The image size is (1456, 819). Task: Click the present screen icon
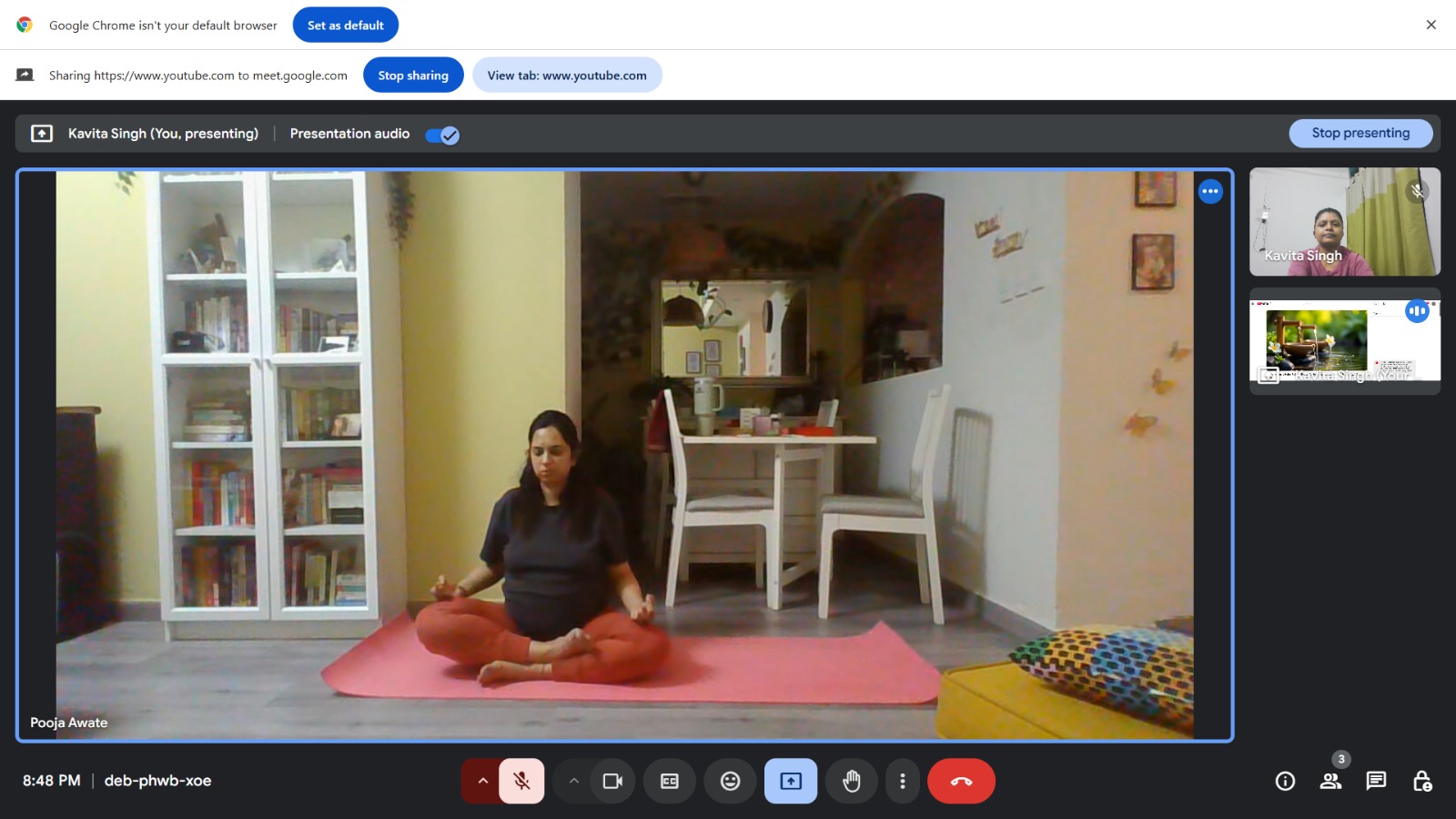point(791,781)
